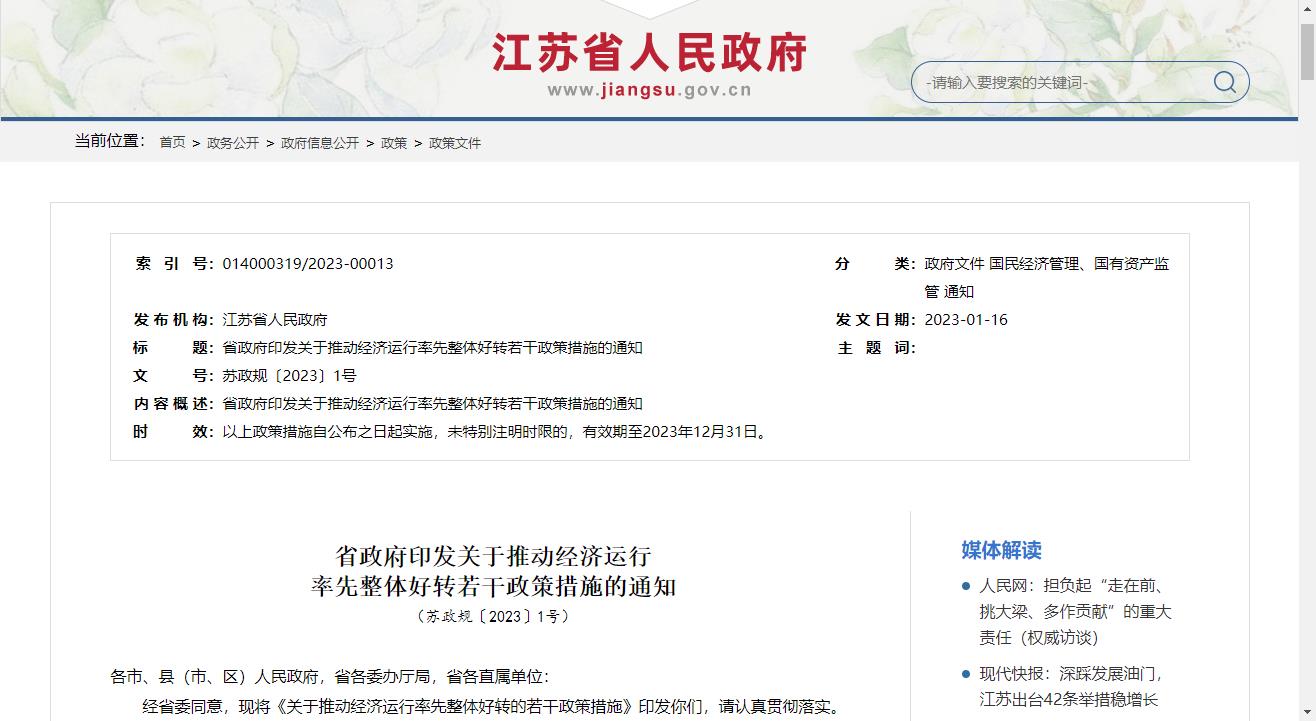
Task: Open 政务公开 breadcrumb link
Action: tap(233, 143)
